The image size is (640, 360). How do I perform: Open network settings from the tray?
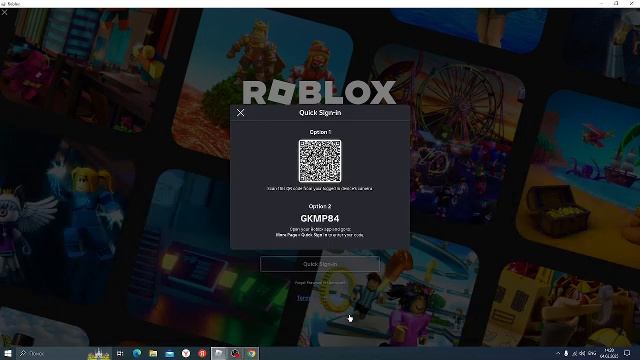coord(574,353)
